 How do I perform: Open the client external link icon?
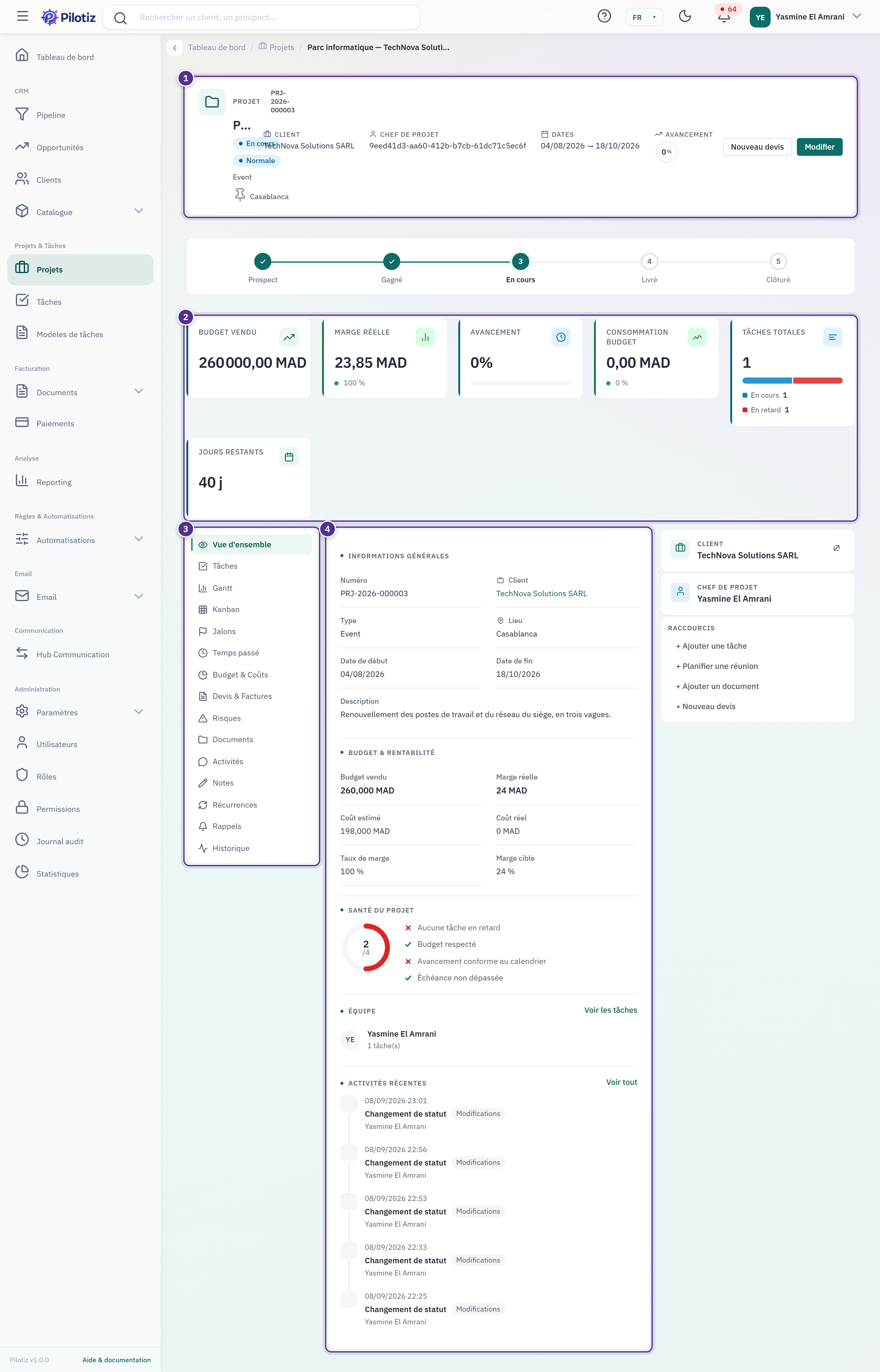click(x=837, y=548)
